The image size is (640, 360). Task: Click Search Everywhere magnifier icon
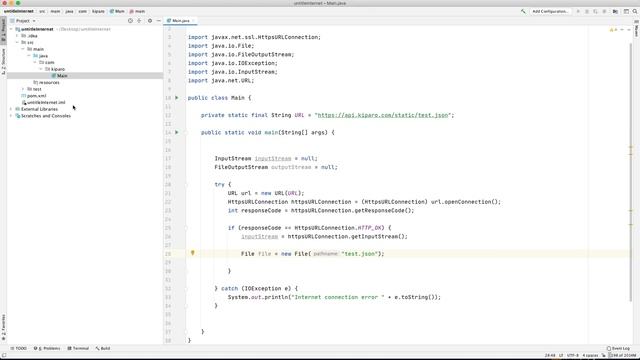(x=635, y=11)
